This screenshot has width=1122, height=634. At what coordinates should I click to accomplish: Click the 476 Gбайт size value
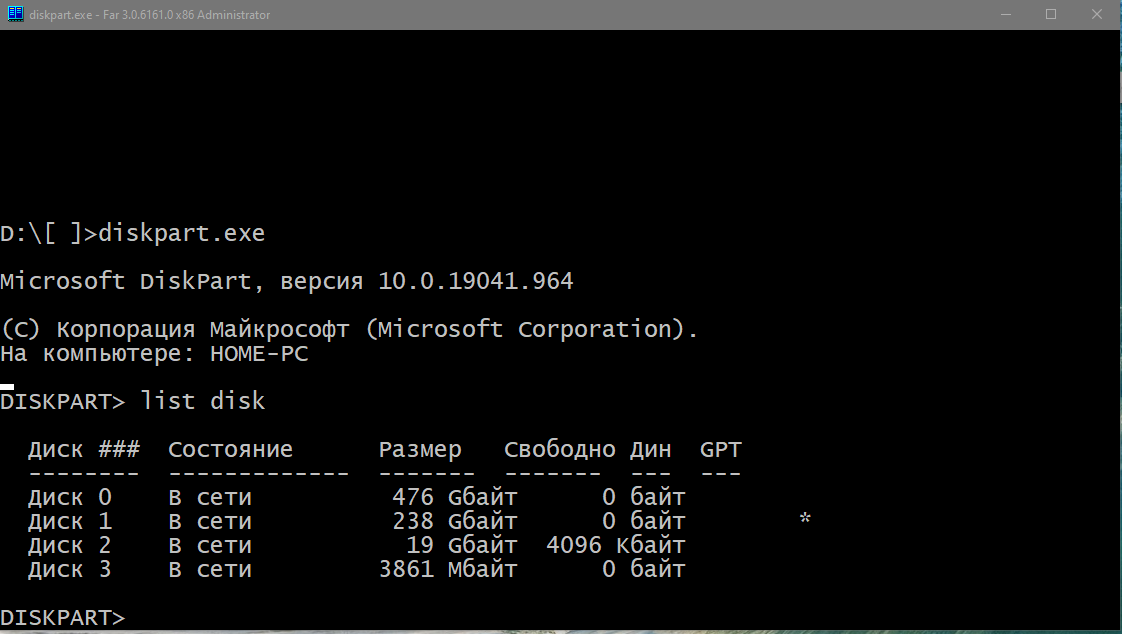pos(455,497)
